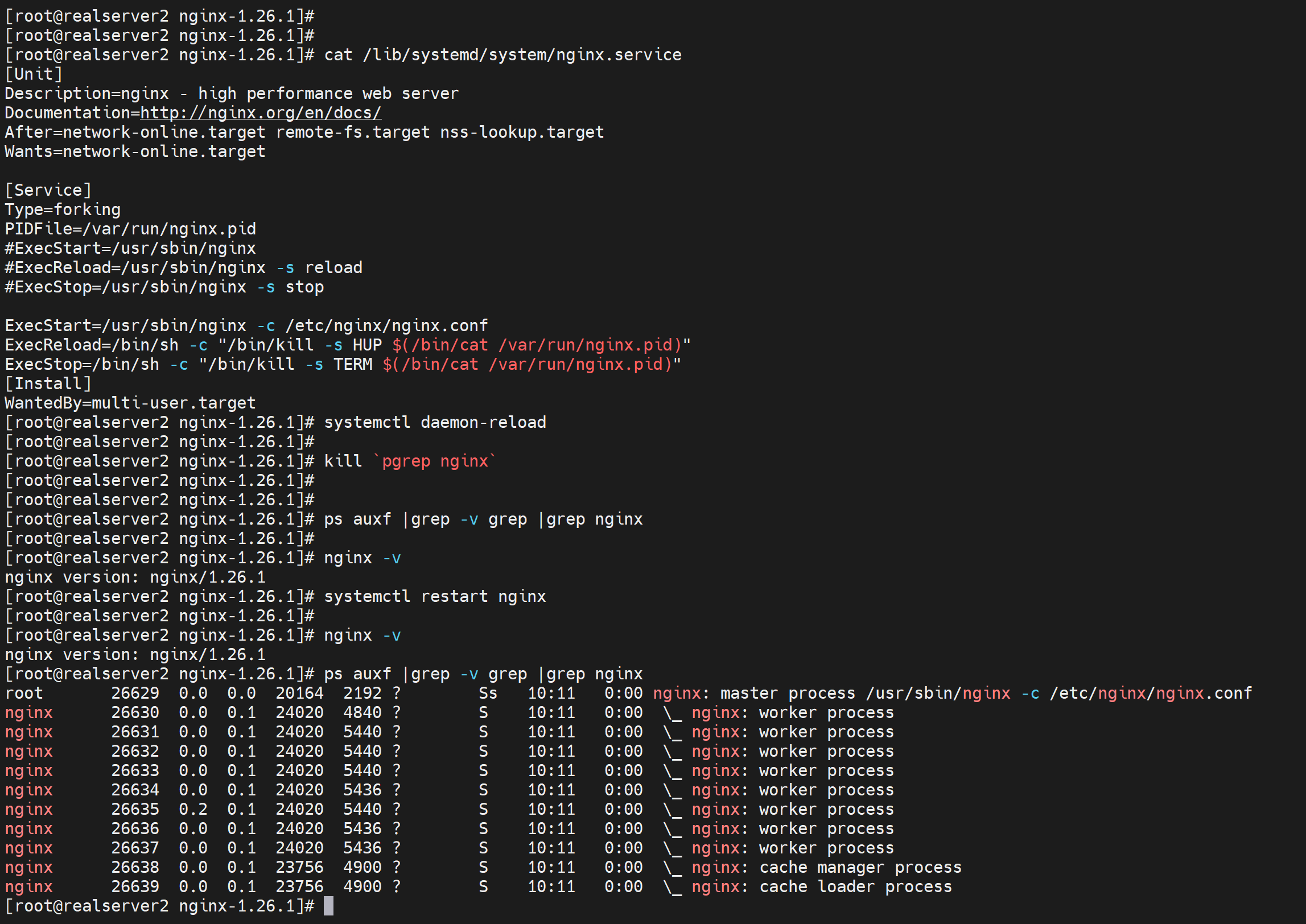
Task: Select master process PID 26629
Action: [x=135, y=693]
